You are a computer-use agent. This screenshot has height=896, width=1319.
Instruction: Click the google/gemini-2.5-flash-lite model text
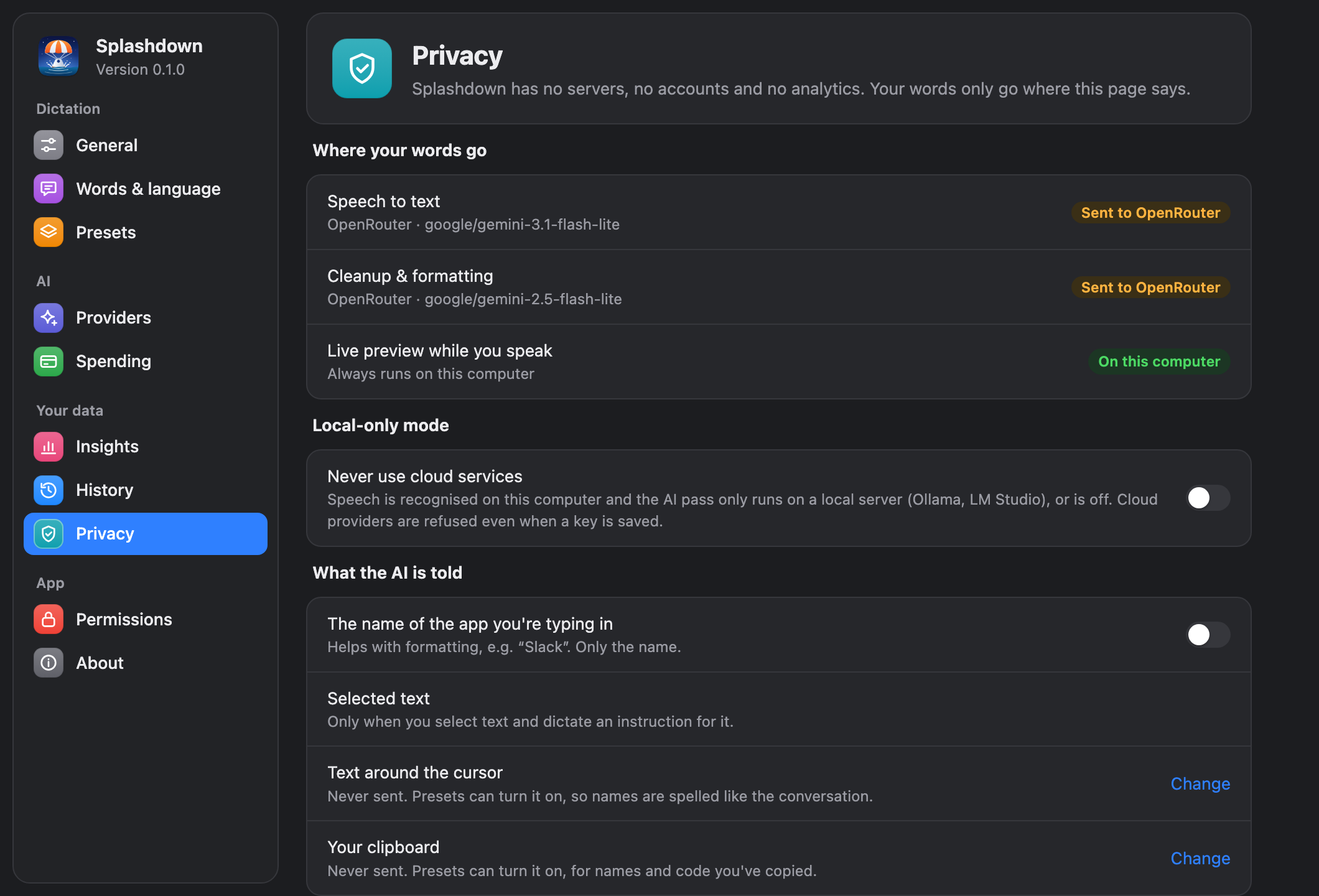523,299
